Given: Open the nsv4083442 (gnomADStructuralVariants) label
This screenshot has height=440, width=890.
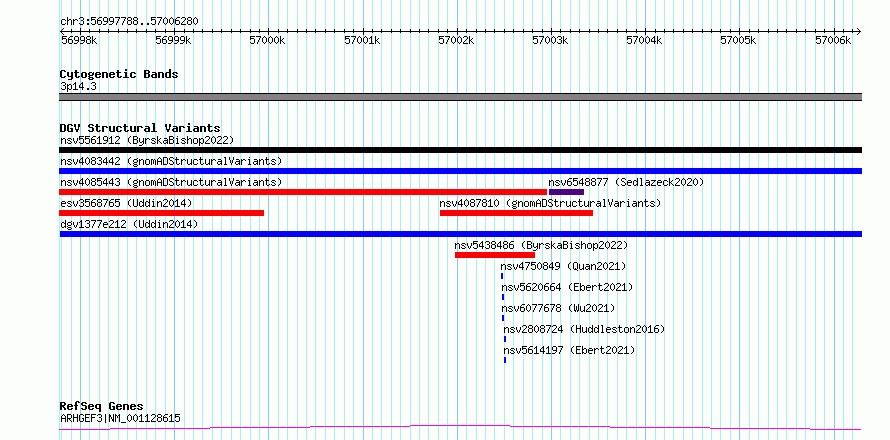Looking at the screenshot, I should pyautogui.click(x=171, y=161).
